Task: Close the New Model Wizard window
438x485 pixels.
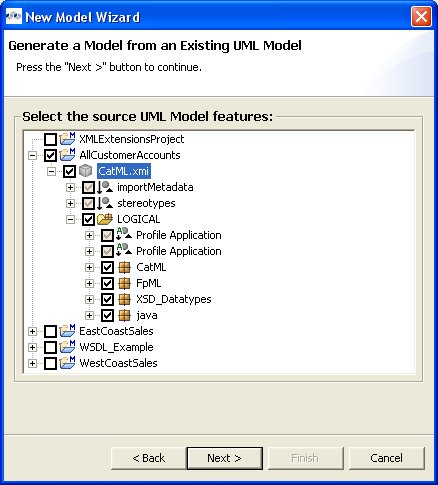Action: tap(421, 17)
